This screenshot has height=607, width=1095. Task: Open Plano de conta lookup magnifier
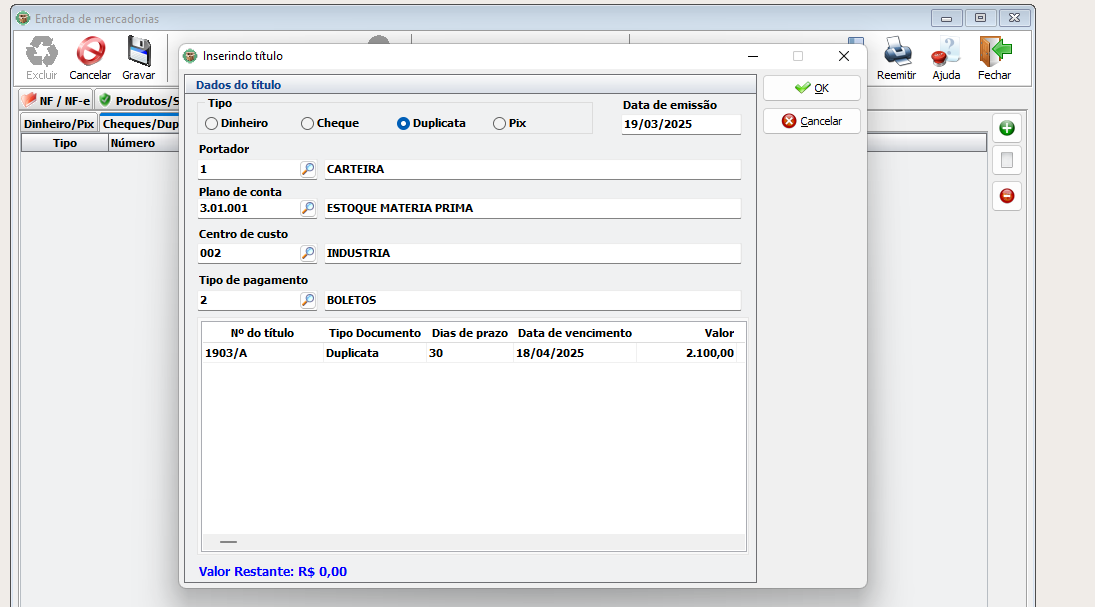(308, 209)
